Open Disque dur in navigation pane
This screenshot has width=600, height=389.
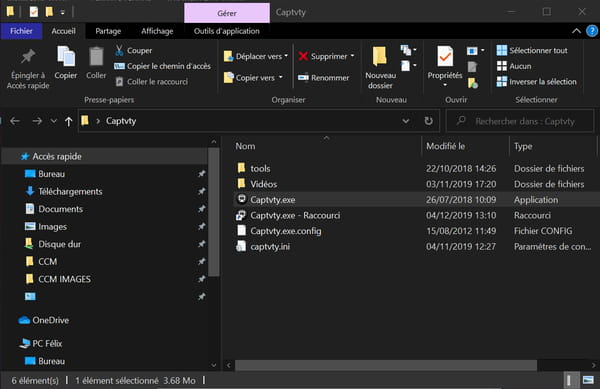point(59,244)
